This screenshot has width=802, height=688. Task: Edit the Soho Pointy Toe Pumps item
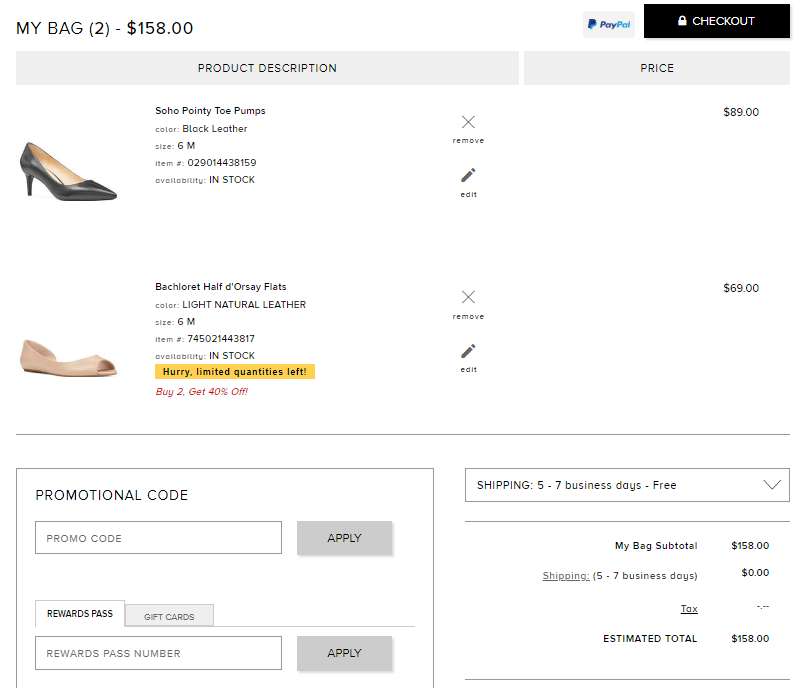468,180
